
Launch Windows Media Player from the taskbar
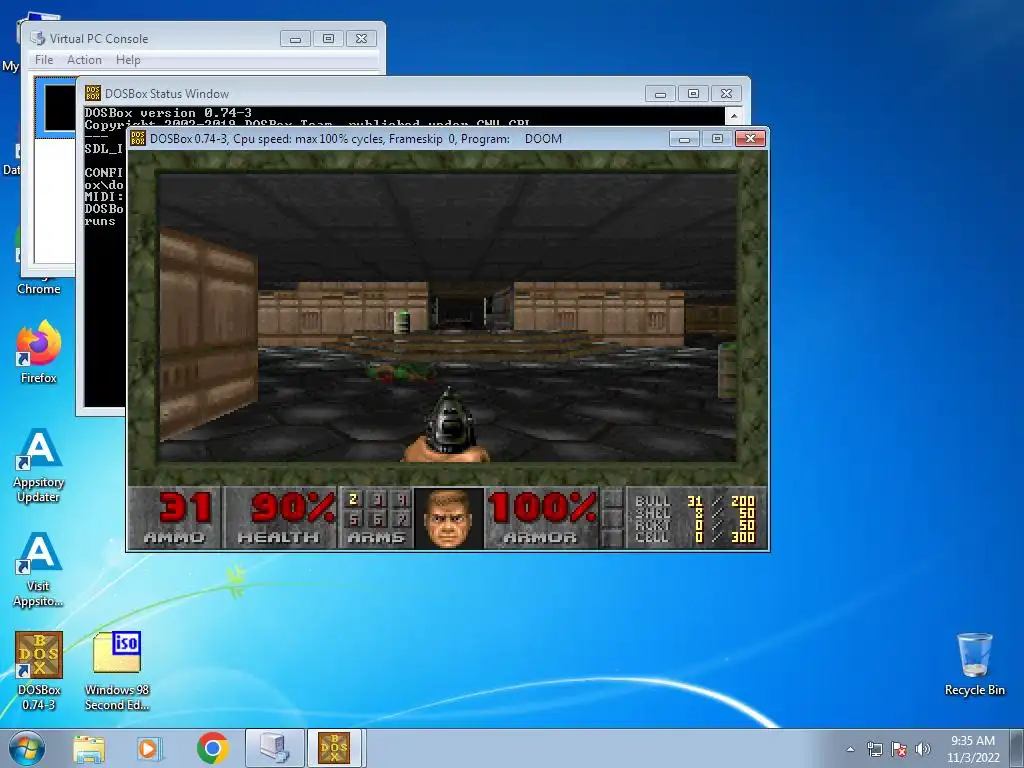[x=150, y=748]
